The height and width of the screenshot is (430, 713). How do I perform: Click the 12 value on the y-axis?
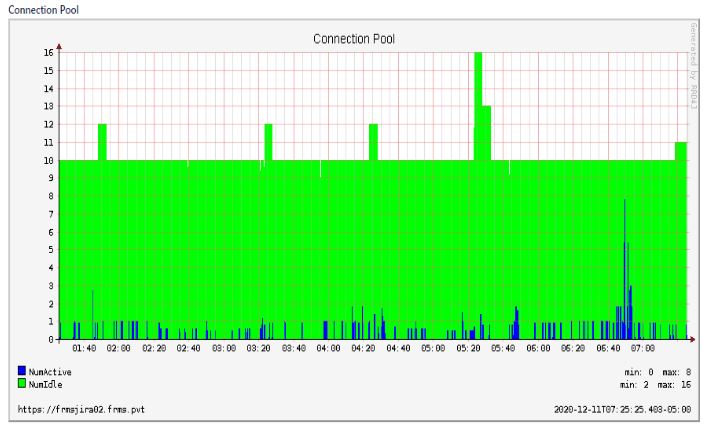(x=49, y=125)
